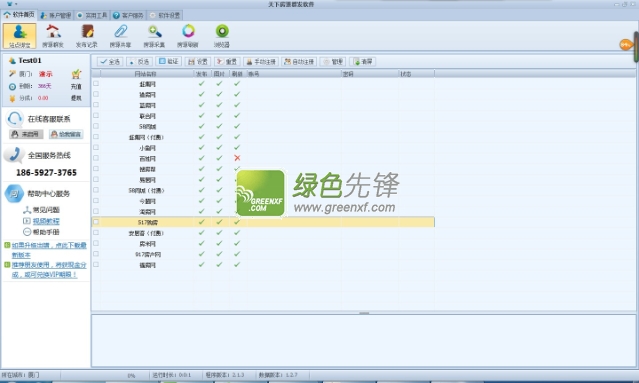Click the 帐号 column header
Image resolution: width=639 pixels, height=383 pixels.
(294, 74)
